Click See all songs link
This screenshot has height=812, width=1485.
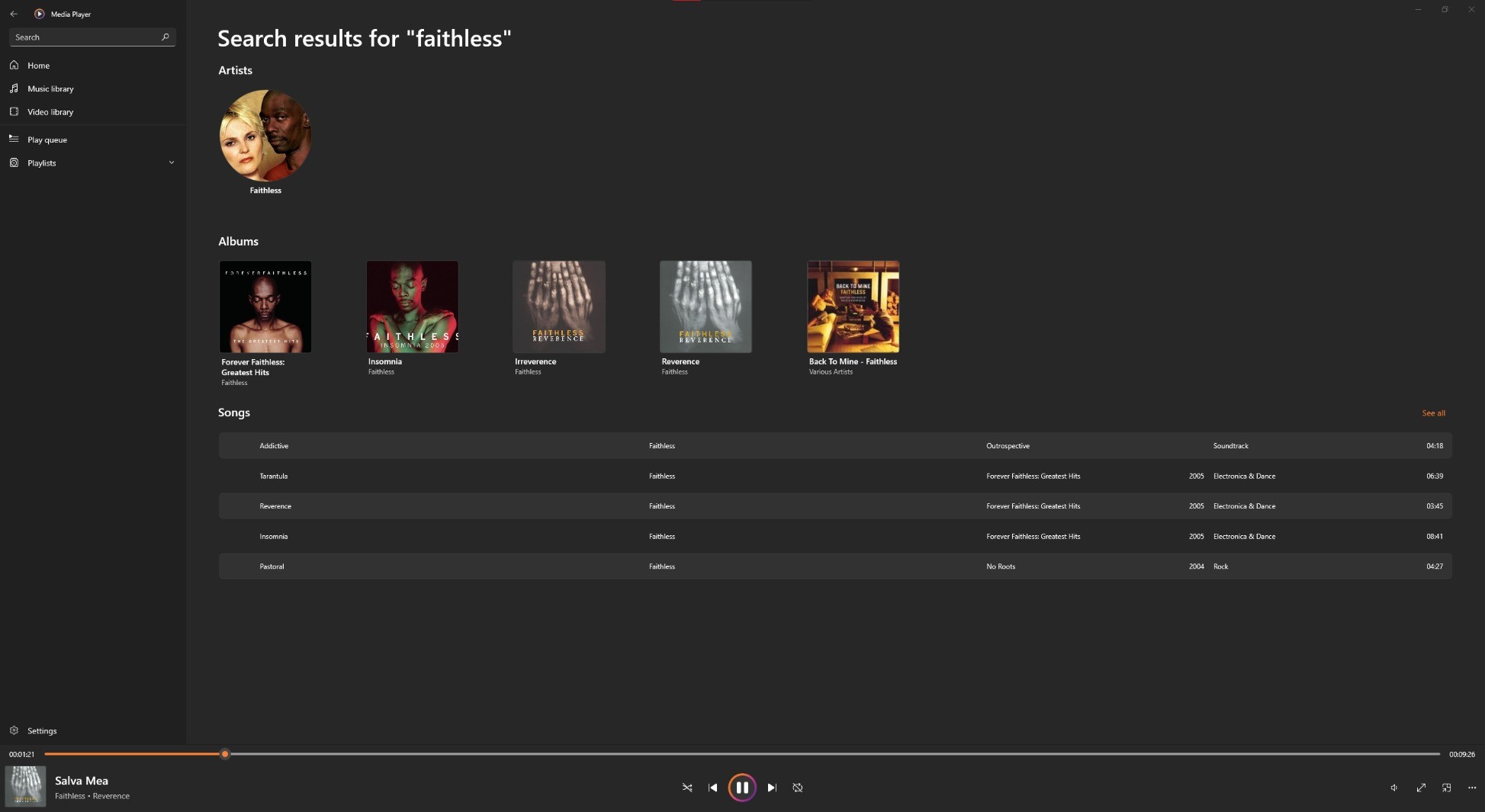(1433, 413)
